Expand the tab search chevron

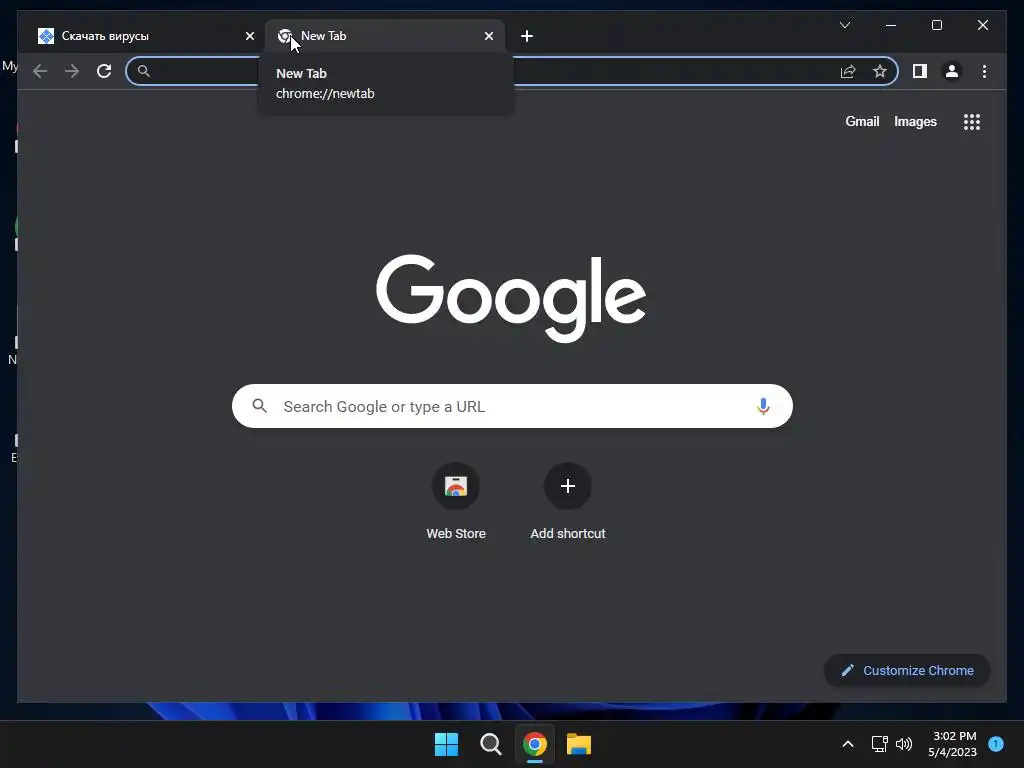(x=844, y=25)
